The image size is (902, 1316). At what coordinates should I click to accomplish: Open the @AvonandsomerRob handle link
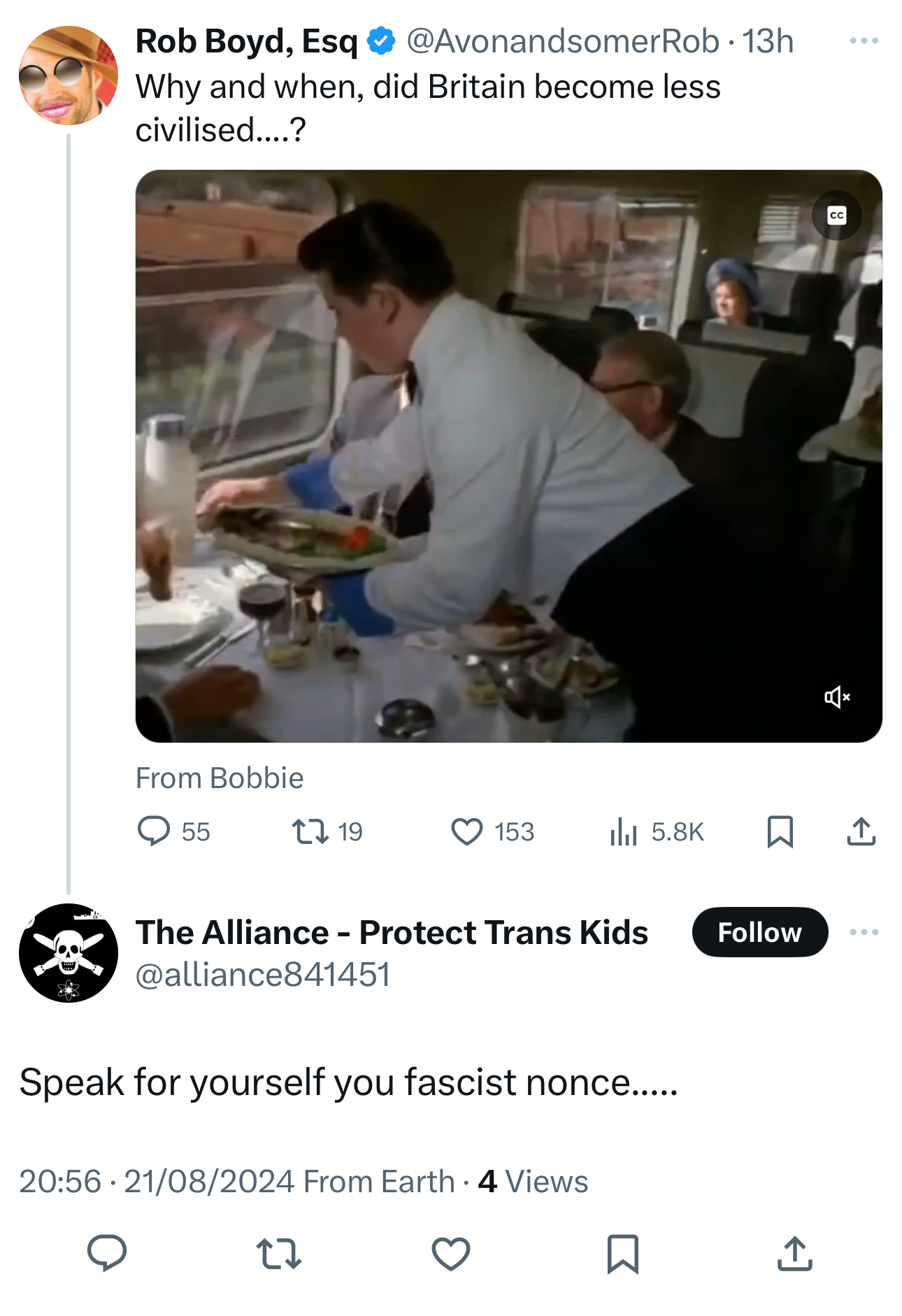pos(562,41)
